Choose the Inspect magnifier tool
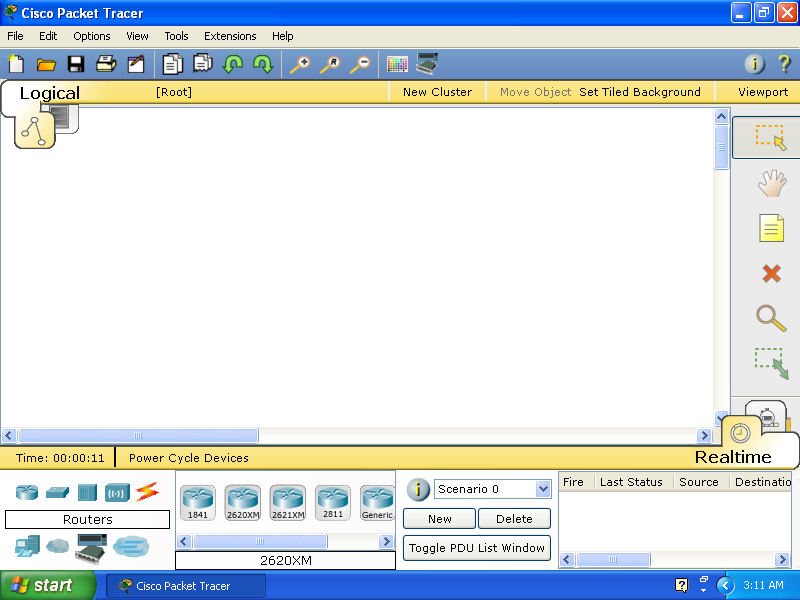The width and height of the screenshot is (800, 600). tap(771, 318)
